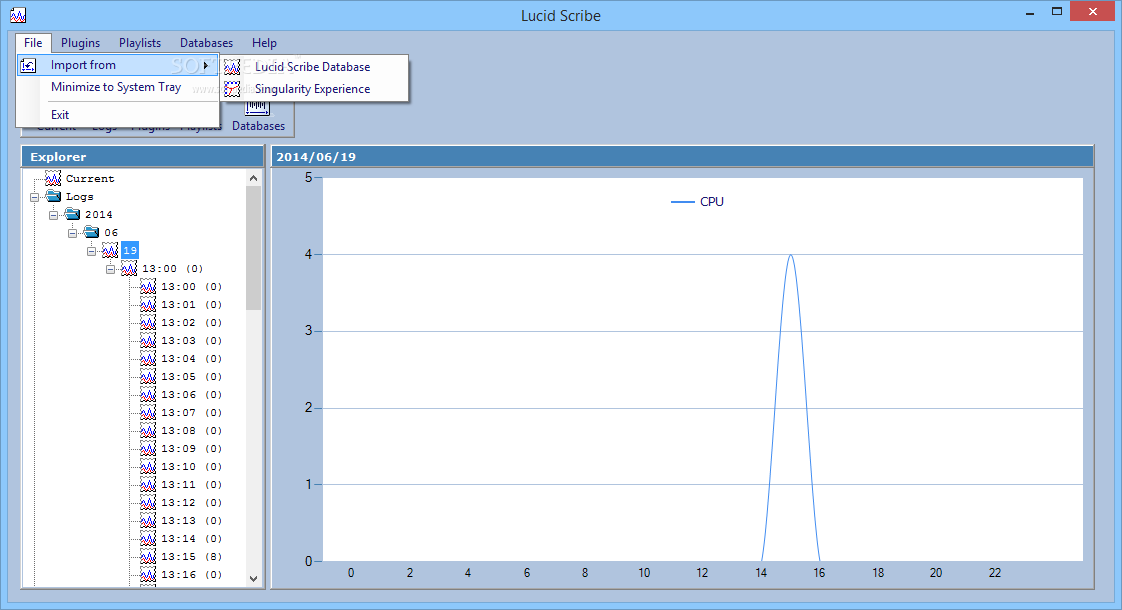Screen dimensions: 1122x610
Task: Click the Explorer panel header
Action: (x=142, y=157)
